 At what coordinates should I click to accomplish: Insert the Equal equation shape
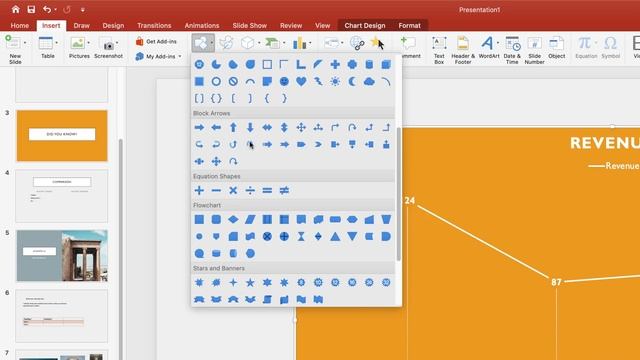pyautogui.click(x=267, y=190)
